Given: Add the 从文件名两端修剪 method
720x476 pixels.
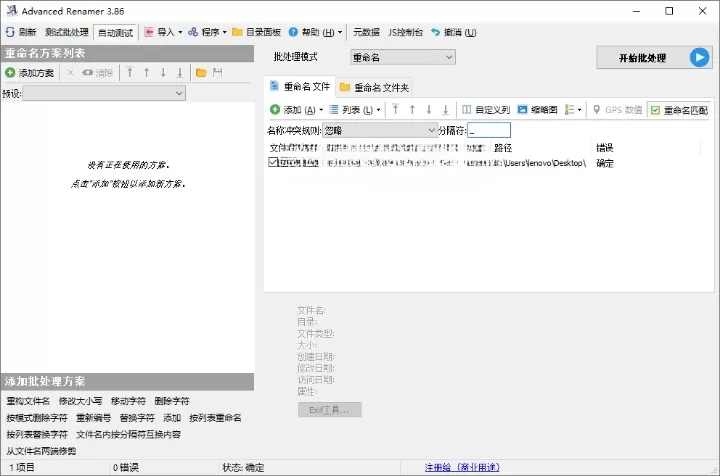Looking at the screenshot, I should click(41, 451).
